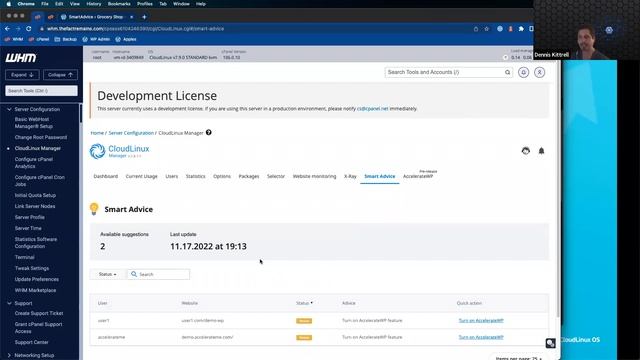
Task: Open the X-Ray tab
Action: pyautogui.click(x=350, y=176)
